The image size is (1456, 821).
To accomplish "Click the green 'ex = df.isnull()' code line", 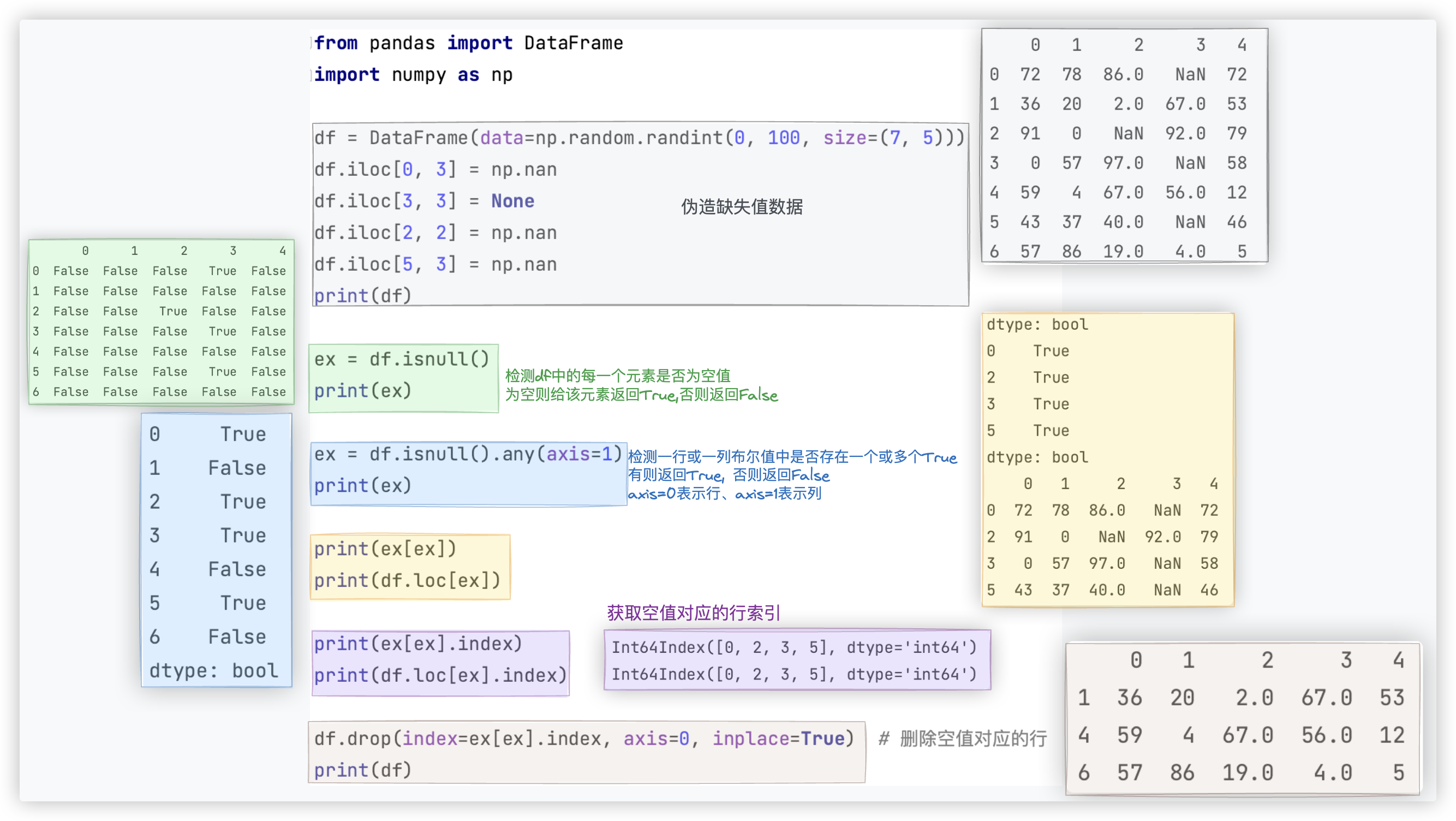I will tap(401, 360).
